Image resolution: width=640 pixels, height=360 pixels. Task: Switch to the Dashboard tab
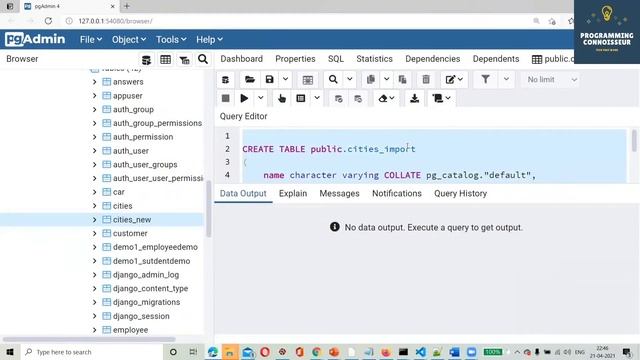pyautogui.click(x=242, y=59)
